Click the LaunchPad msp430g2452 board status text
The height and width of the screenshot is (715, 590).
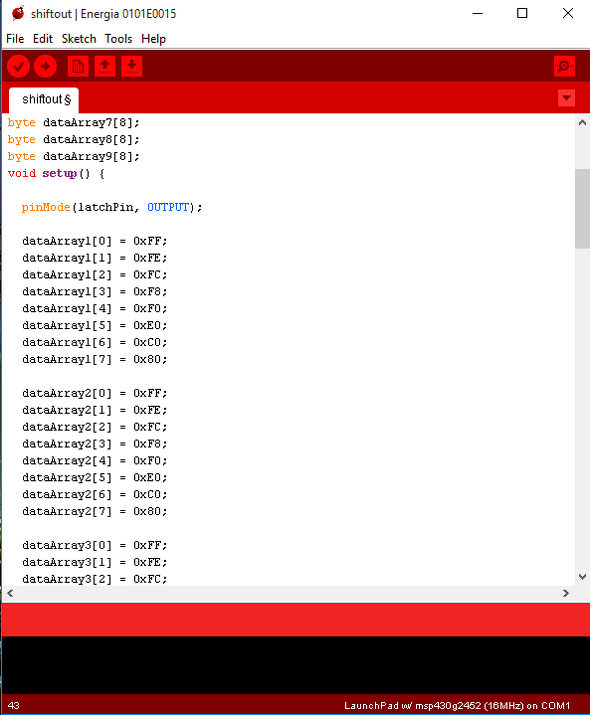[457, 705]
